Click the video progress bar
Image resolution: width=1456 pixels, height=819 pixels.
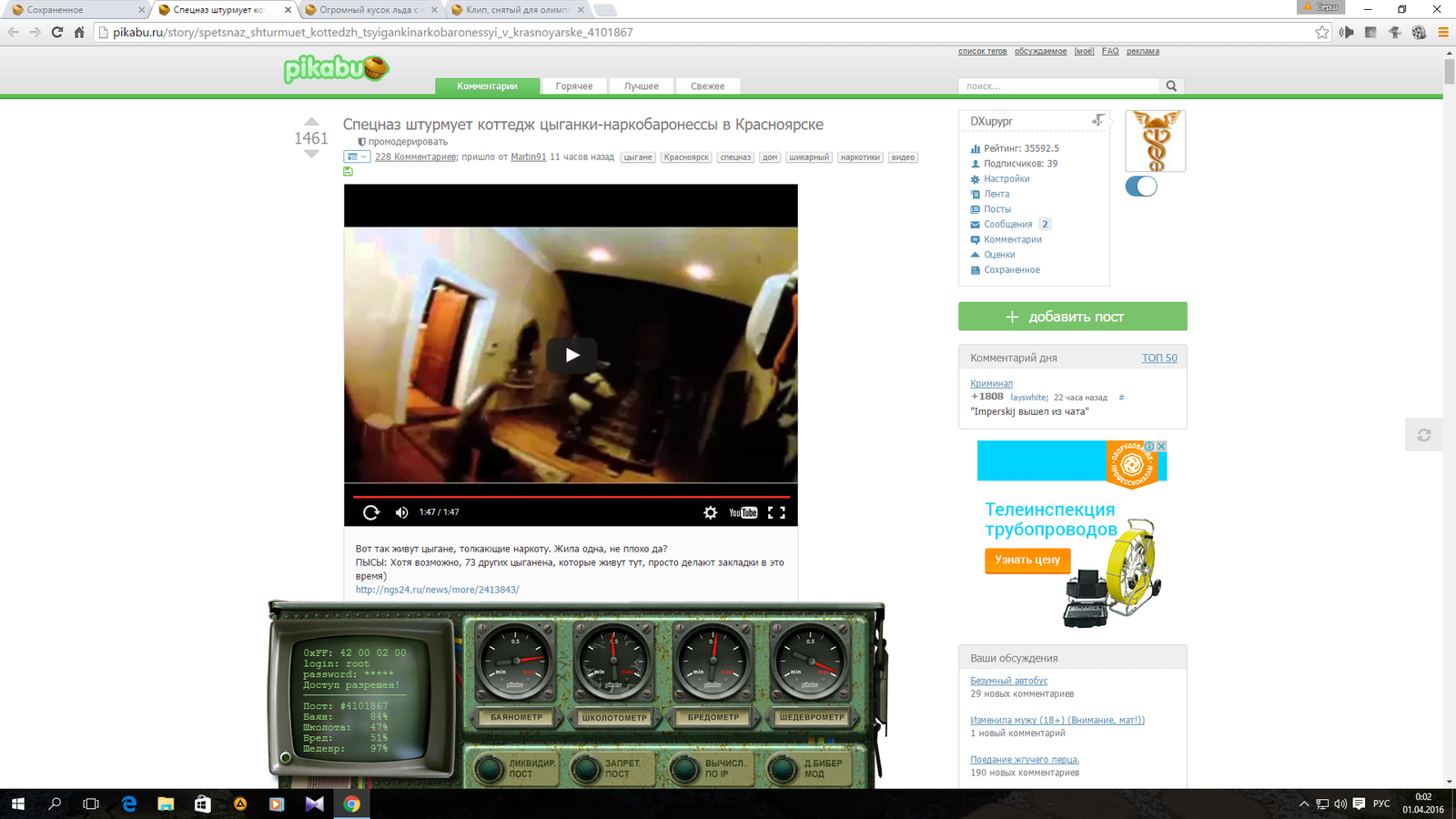pos(571,497)
